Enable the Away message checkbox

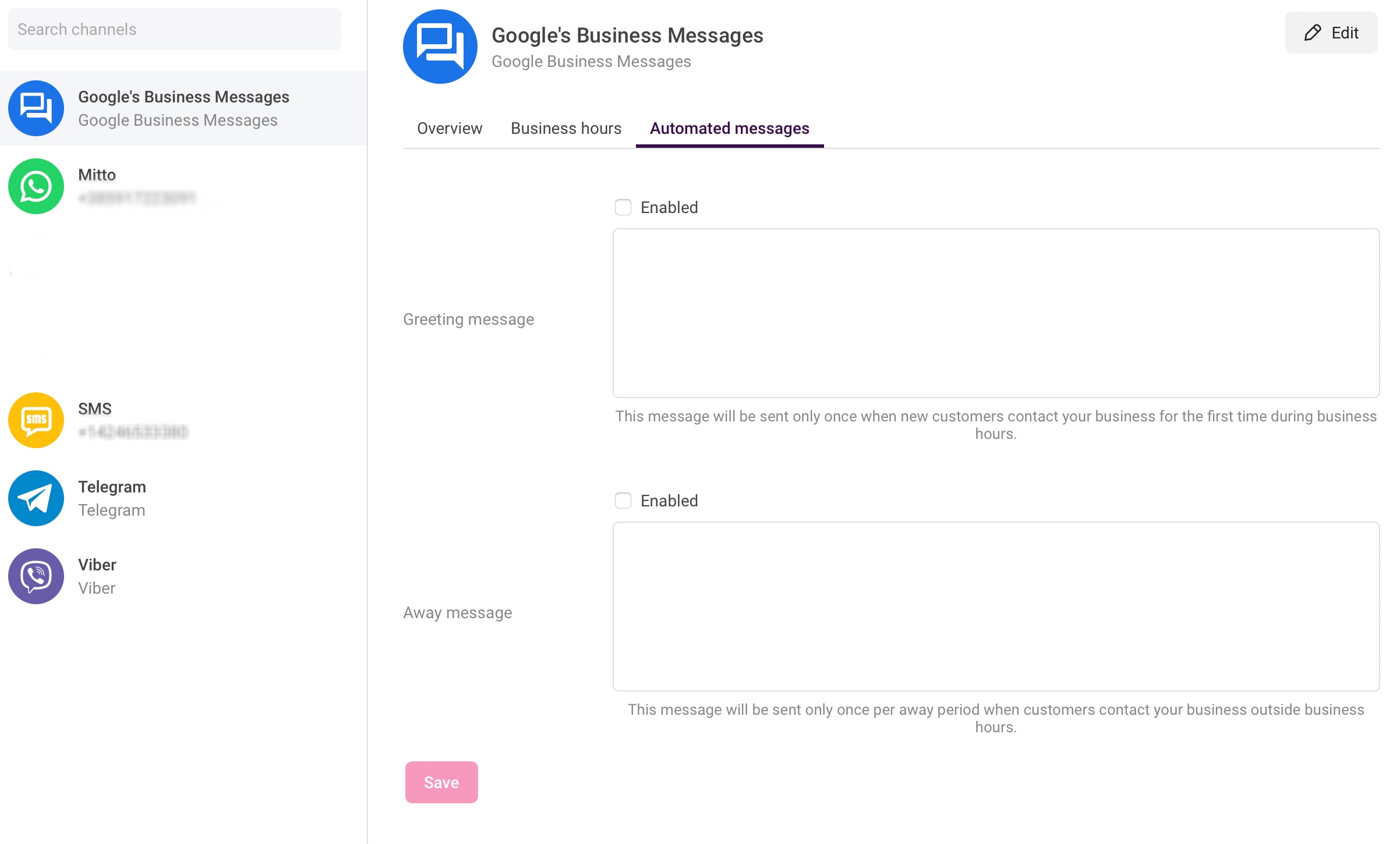[x=623, y=501]
